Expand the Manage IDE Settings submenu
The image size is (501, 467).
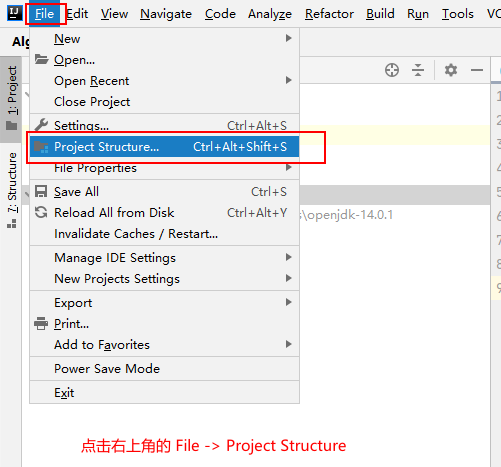pos(164,258)
